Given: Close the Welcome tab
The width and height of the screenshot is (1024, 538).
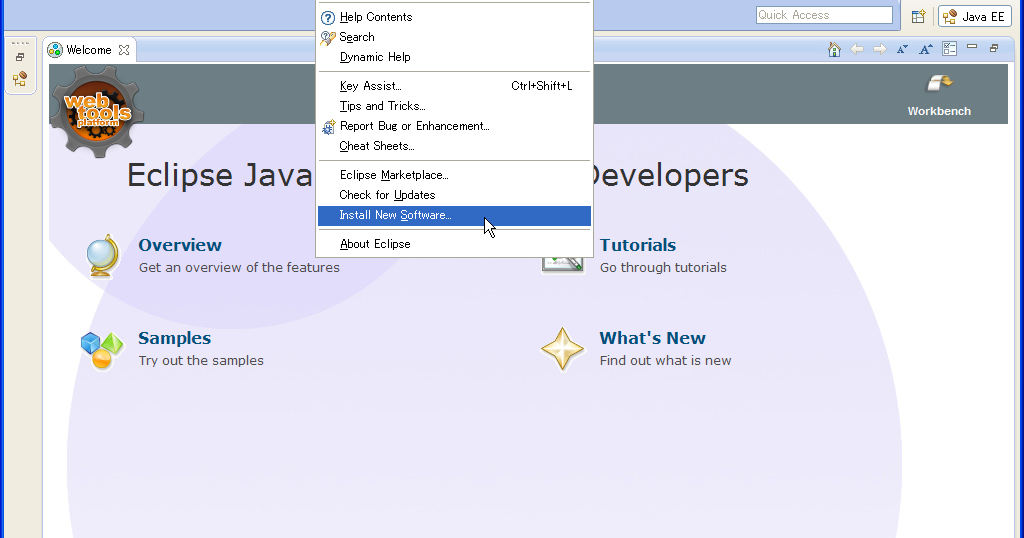Looking at the screenshot, I should tap(124, 50).
